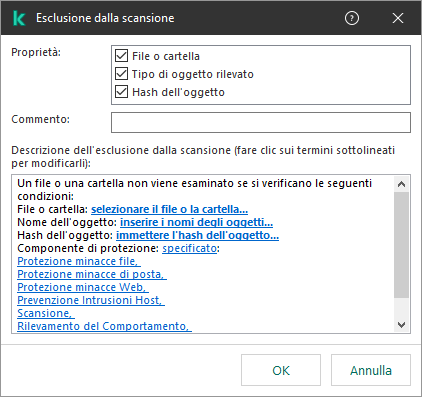Select Protezione minacce di posta link
Image resolution: width=422 pixels, height=397 pixels.
[x=92, y=274]
